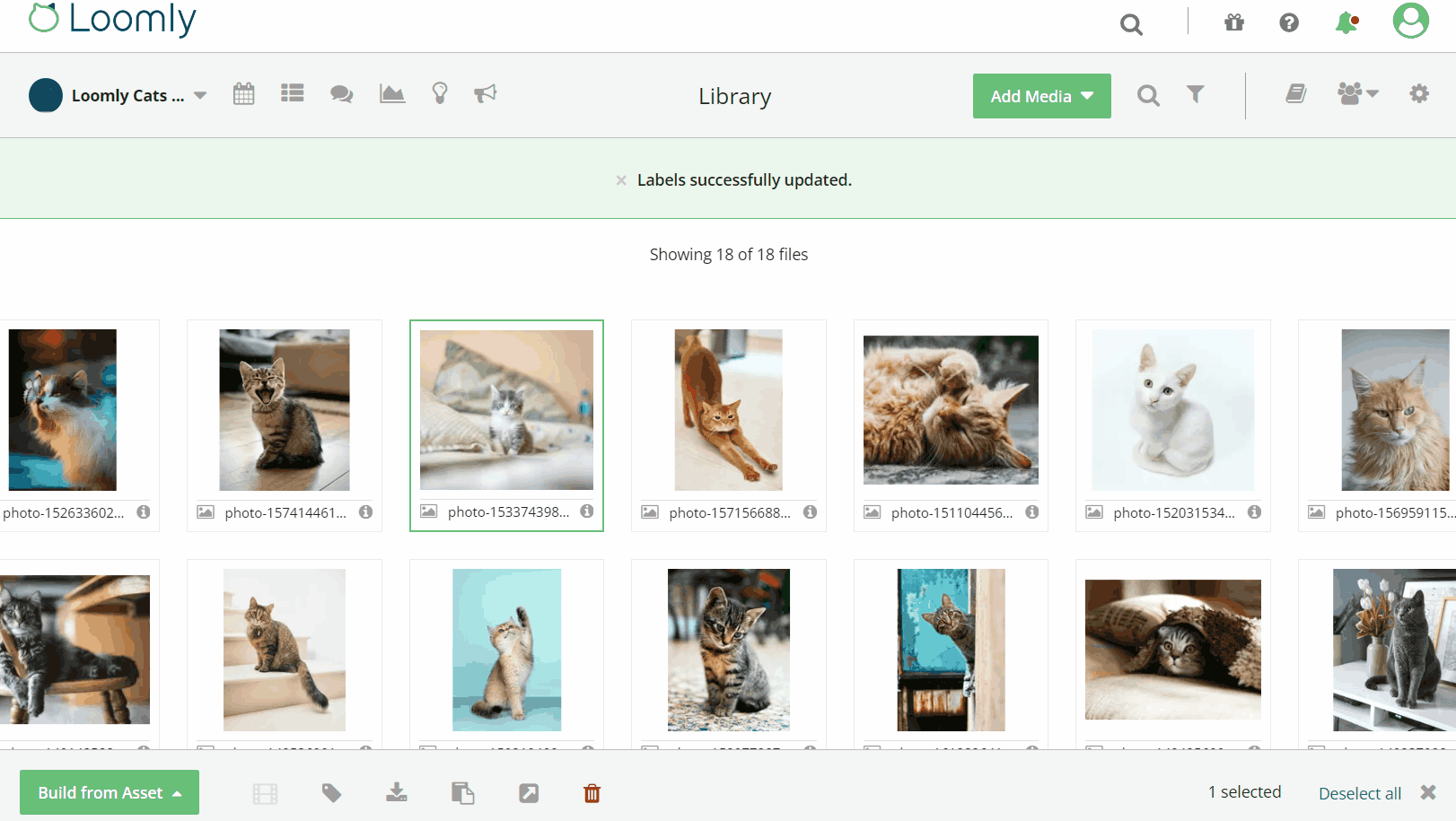
Task: View analytics with the chart icon
Action: [391, 93]
